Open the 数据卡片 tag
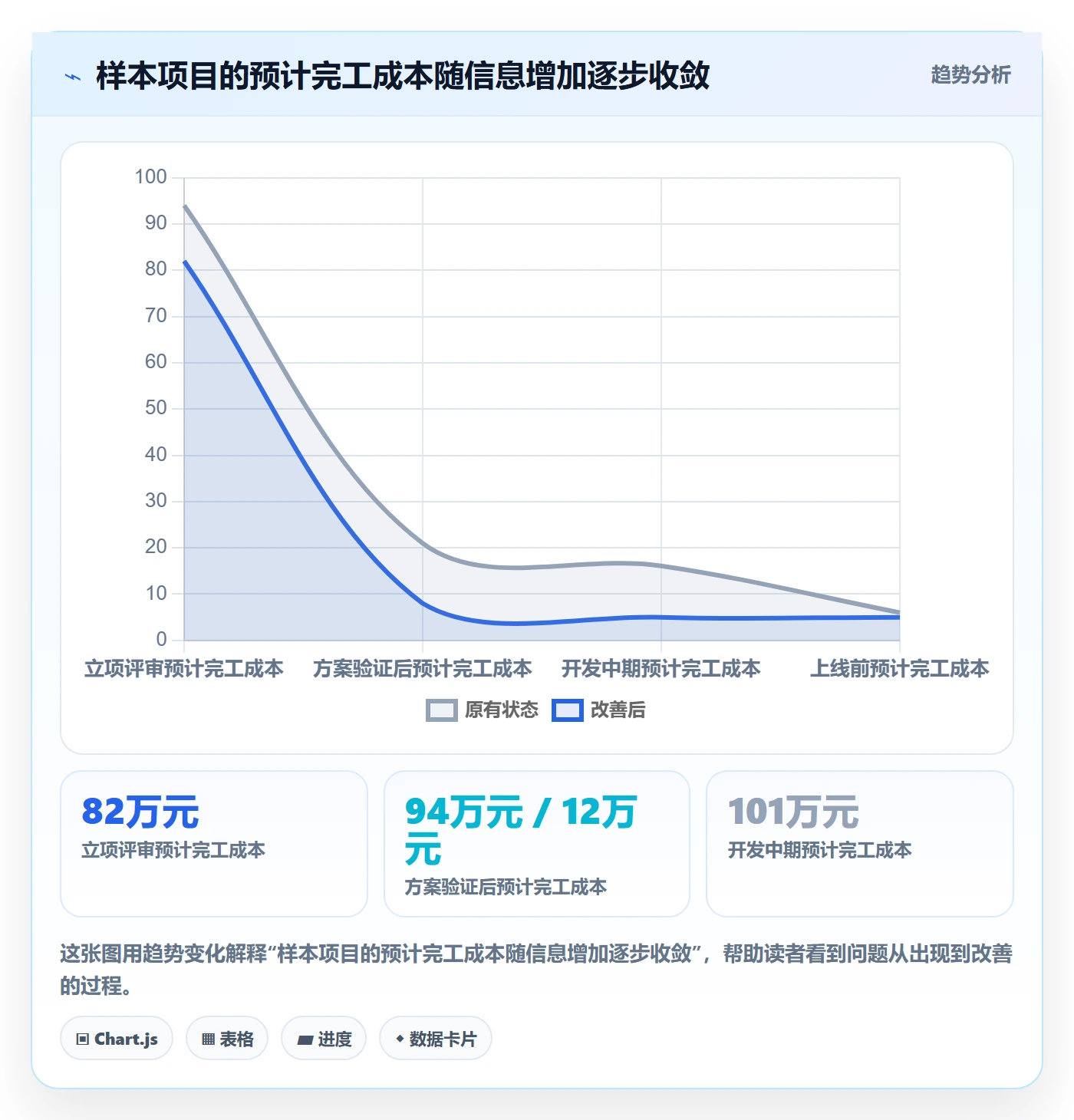This screenshot has width=1074, height=1120. 436,1039
